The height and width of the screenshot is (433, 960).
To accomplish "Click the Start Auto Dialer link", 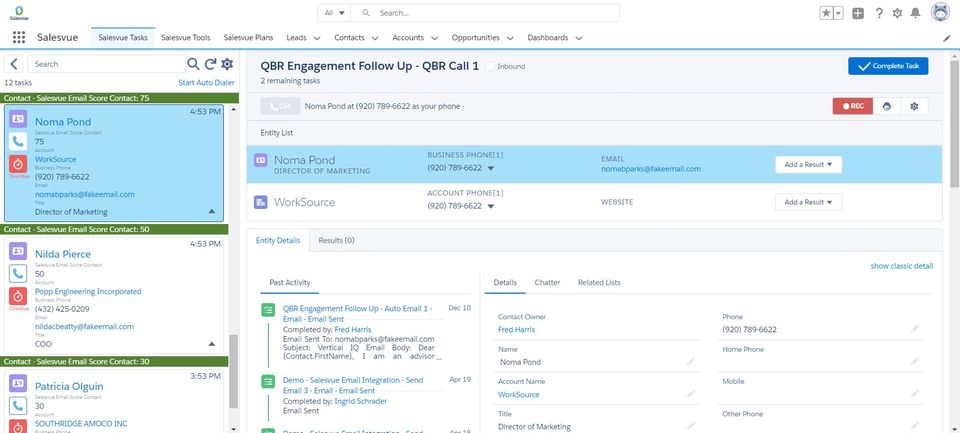I will (205, 82).
